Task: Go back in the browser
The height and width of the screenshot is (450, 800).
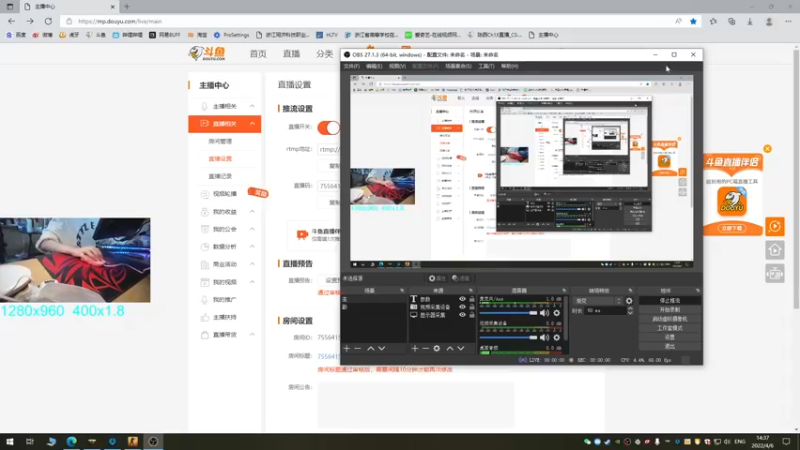Action: (x=12, y=21)
